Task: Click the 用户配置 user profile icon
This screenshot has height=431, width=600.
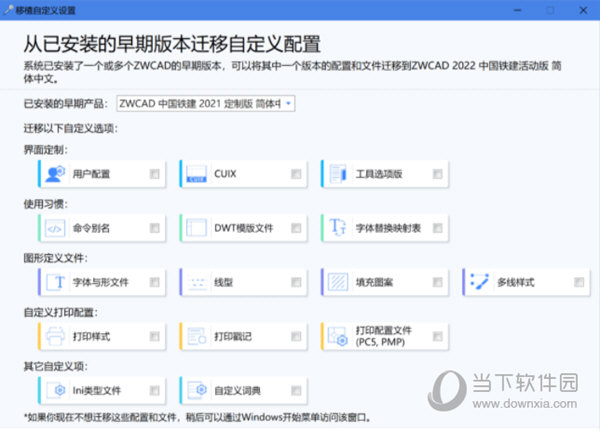Action: pyautogui.click(x=55, y=174)
